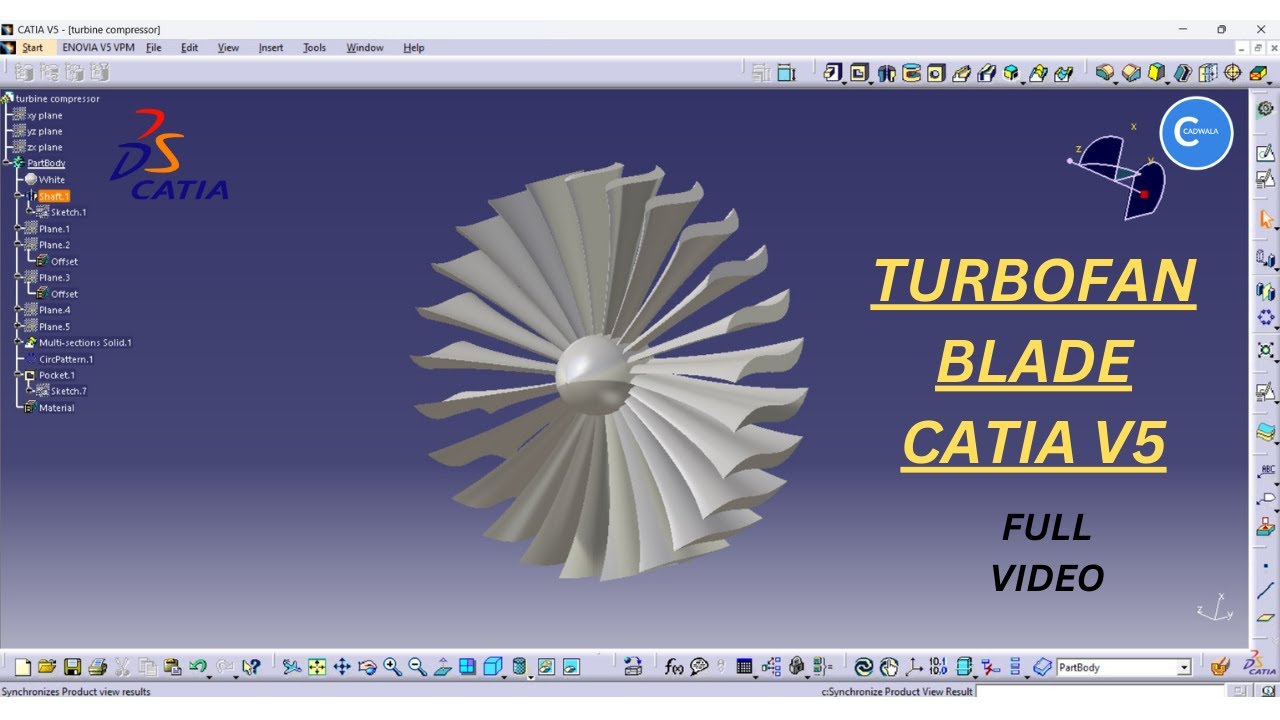Open the ENOVIA V5 VPM menu
The image size is (1280, 720).
point(98,47)
